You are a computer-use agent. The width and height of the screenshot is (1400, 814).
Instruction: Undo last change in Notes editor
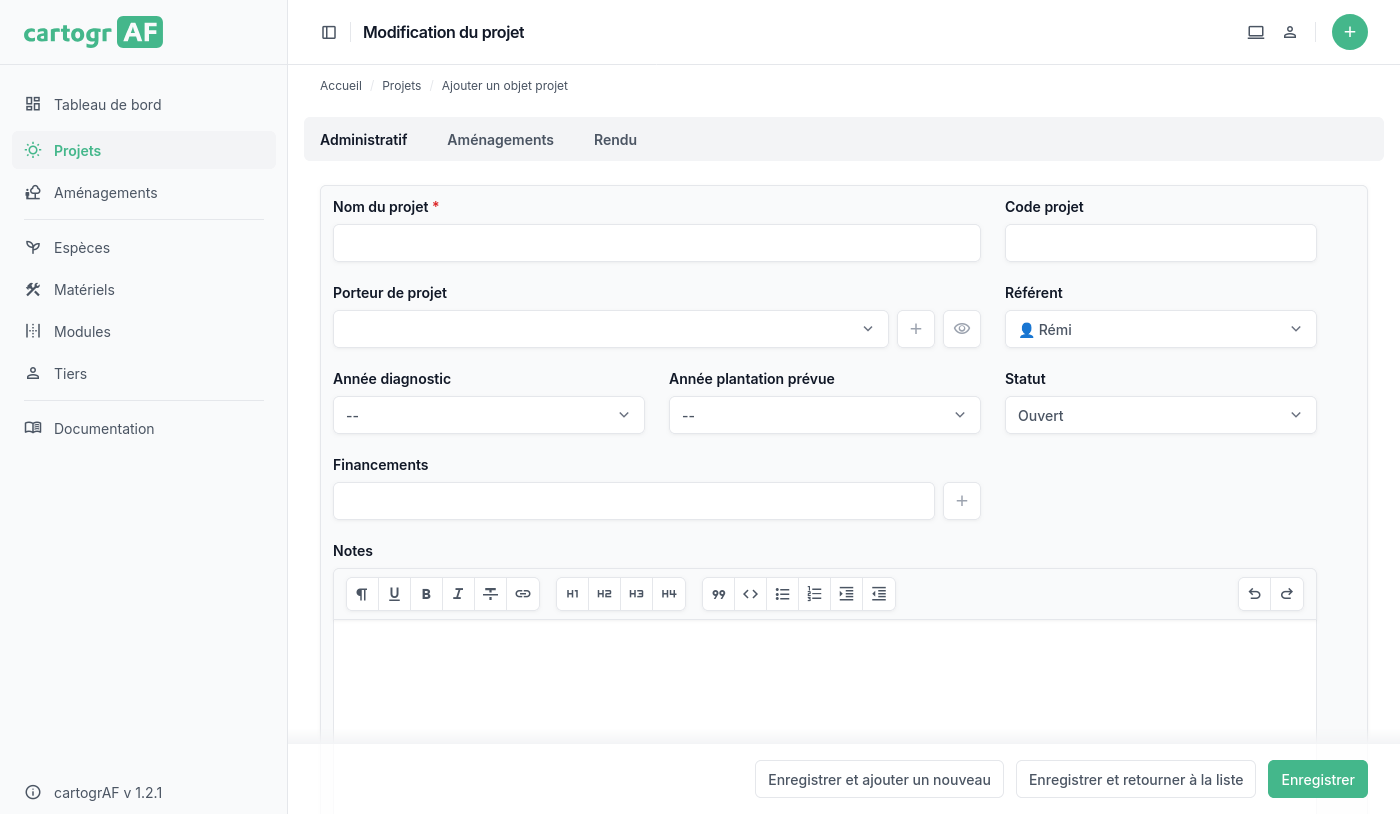coord(1254,594)
